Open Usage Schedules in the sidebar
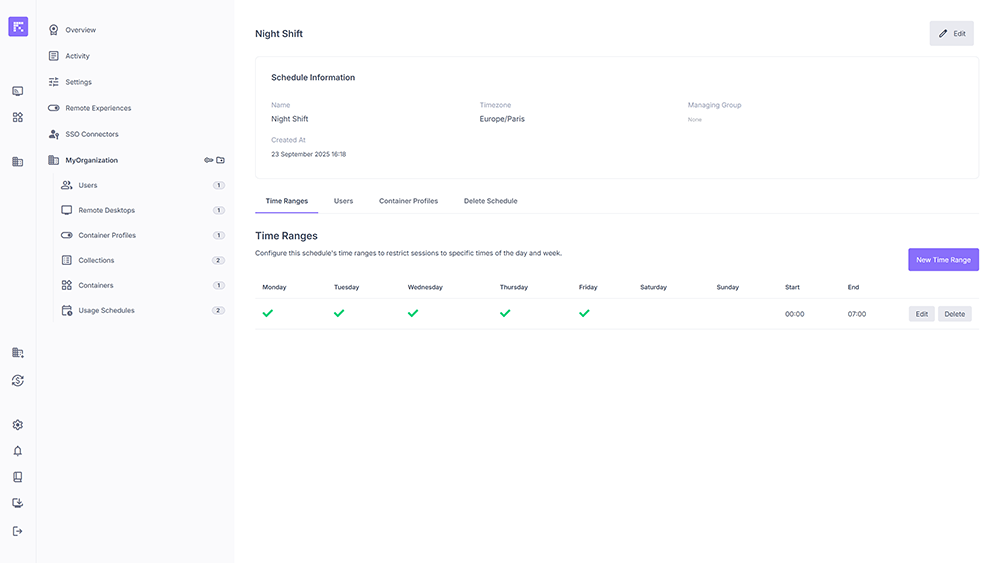 (106, 310)
